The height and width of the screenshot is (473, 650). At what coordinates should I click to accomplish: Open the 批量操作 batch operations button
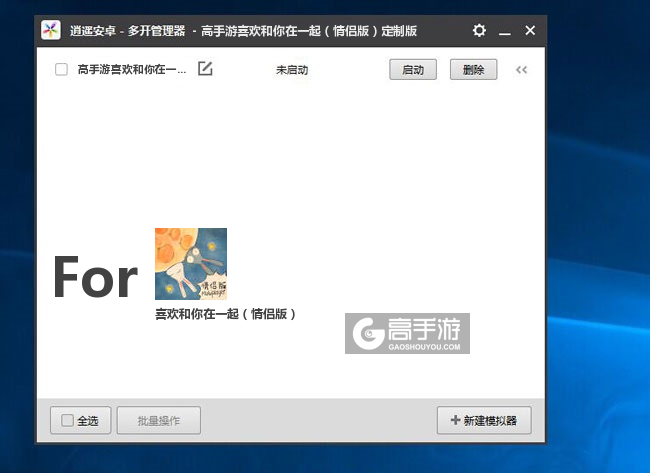tap(159, 420)
